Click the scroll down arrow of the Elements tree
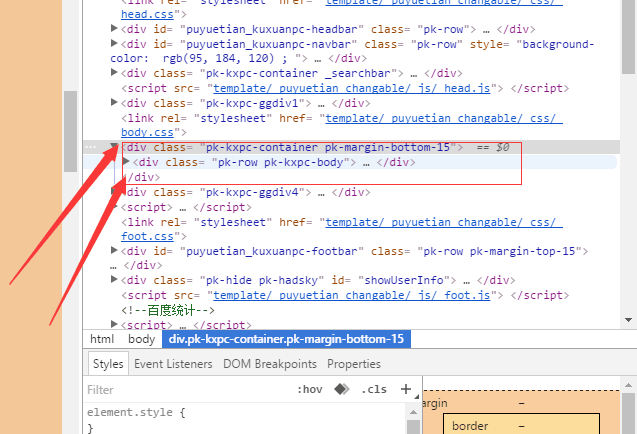Viewport: 637px width, 434px height. click(628, 320)
